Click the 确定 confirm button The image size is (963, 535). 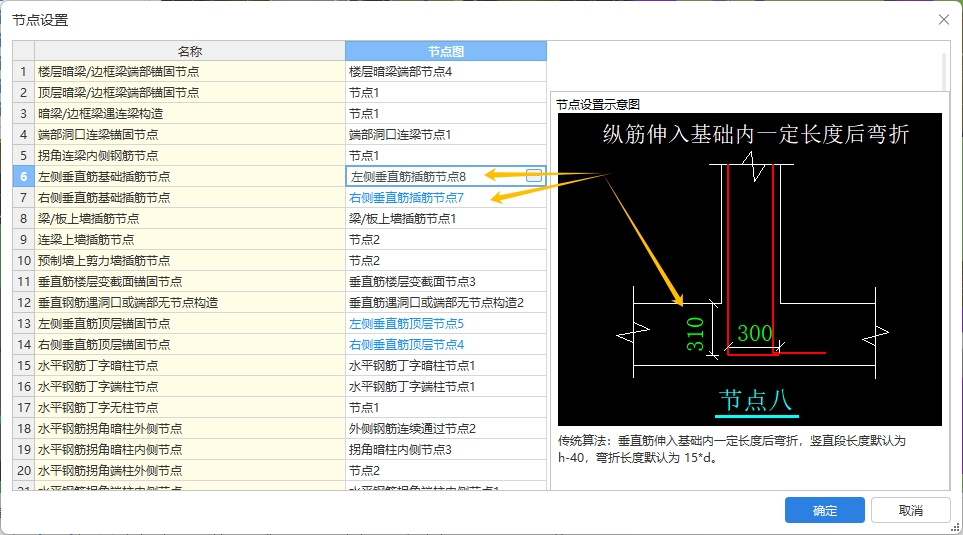coord(824,510)
